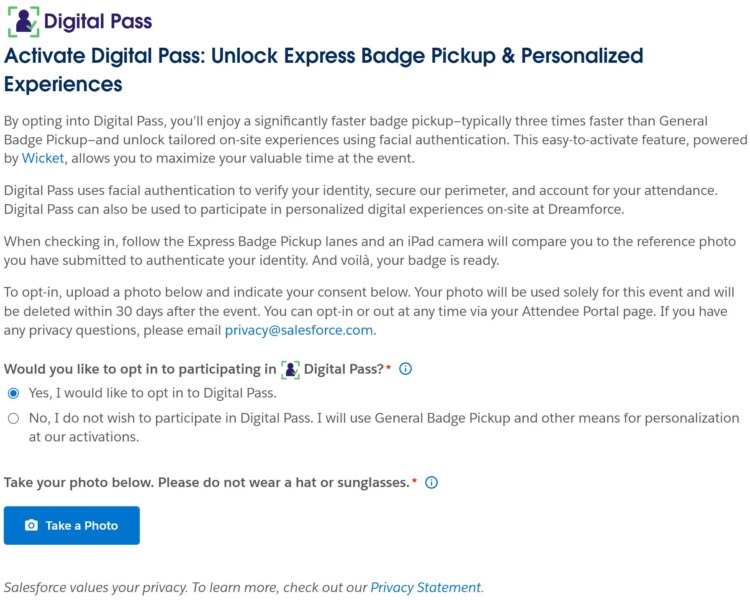Click the "Would you like to opt in" question text
This screenshot has height=600, width=750.
140,369
